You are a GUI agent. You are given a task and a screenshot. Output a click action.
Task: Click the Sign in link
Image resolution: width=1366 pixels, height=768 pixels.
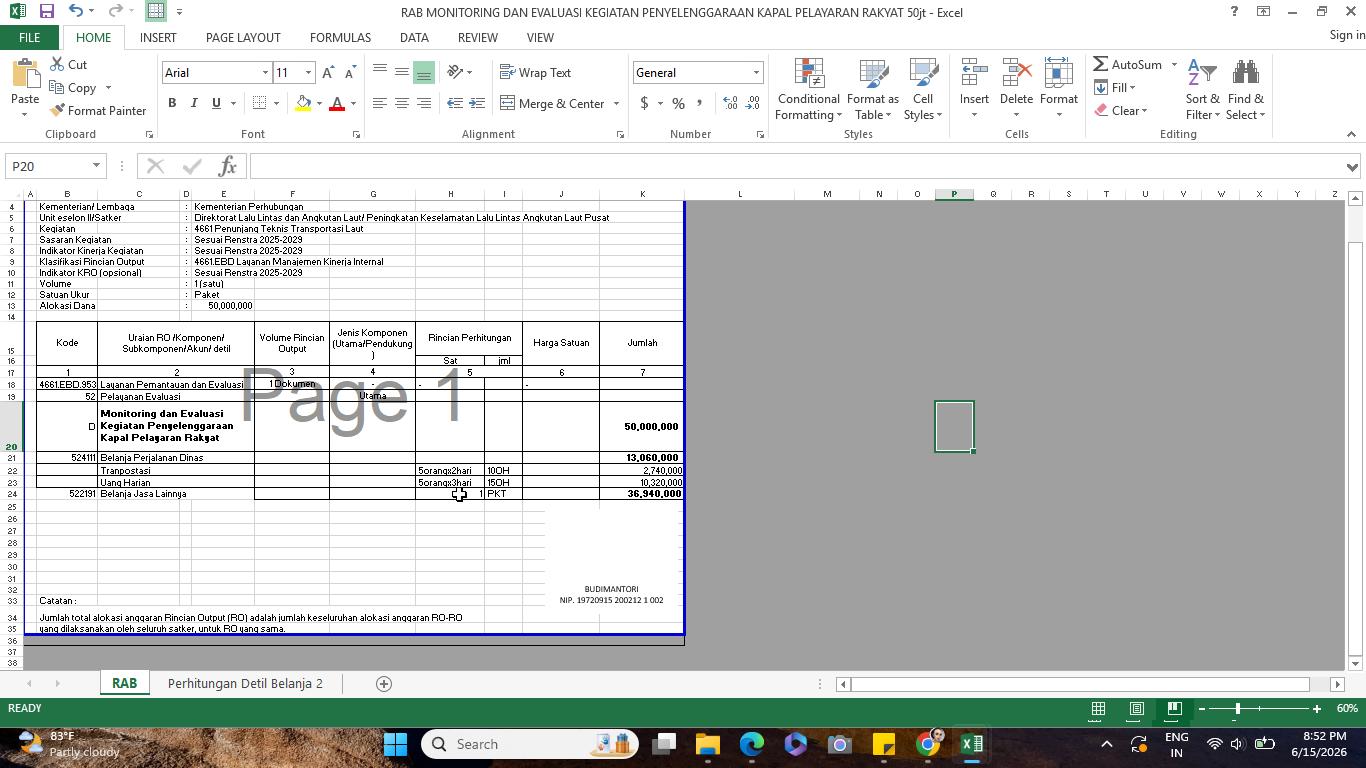pyautogui.click(x=1347, y=35)
